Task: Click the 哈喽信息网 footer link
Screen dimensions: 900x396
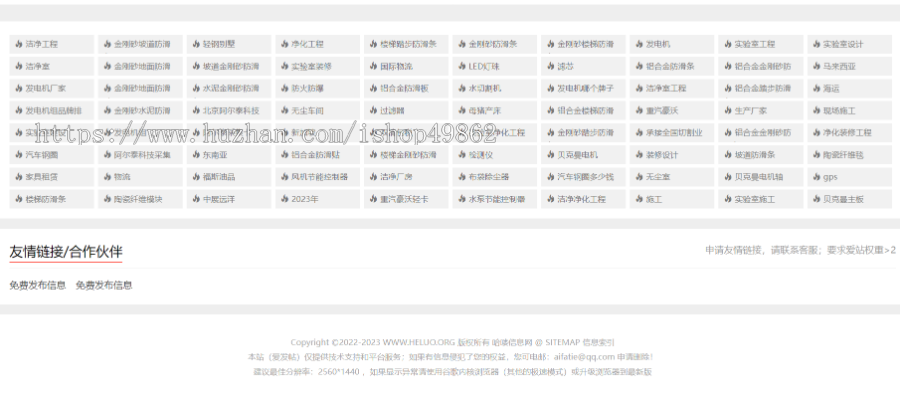Action: coord(513,343)
